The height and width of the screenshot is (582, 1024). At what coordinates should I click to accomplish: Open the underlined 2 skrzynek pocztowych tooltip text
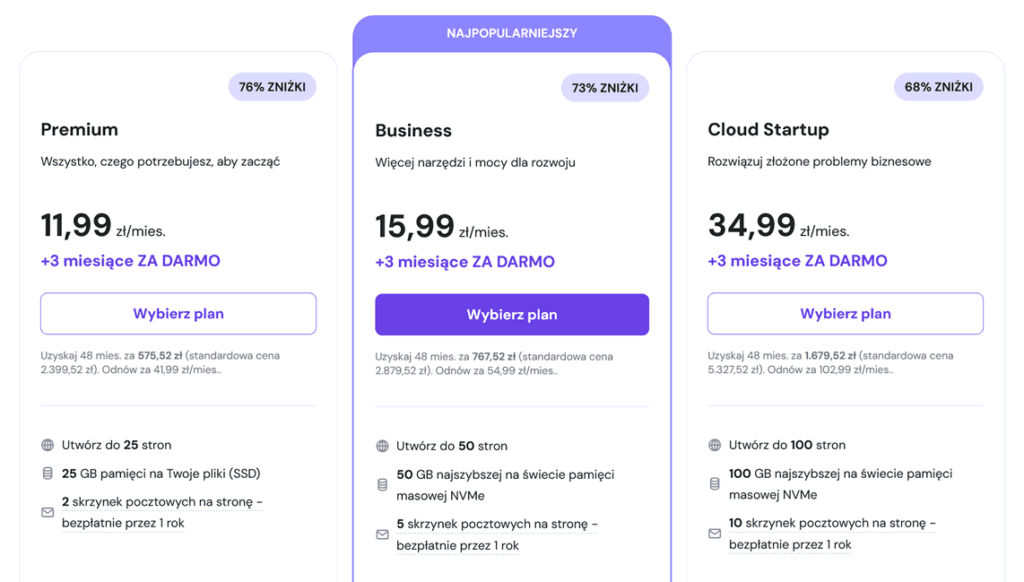point(162,512)
